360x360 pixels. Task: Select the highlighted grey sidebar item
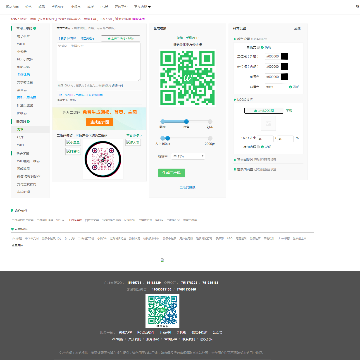(30, 129)
